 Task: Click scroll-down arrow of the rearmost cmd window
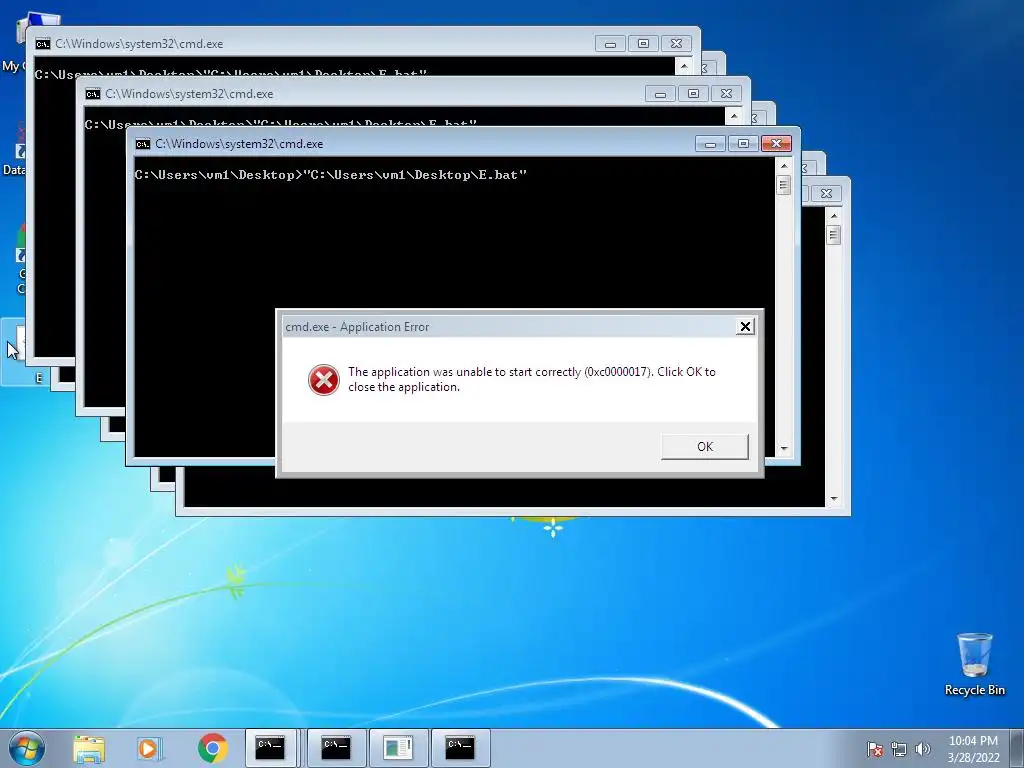(x=834, y=499)
